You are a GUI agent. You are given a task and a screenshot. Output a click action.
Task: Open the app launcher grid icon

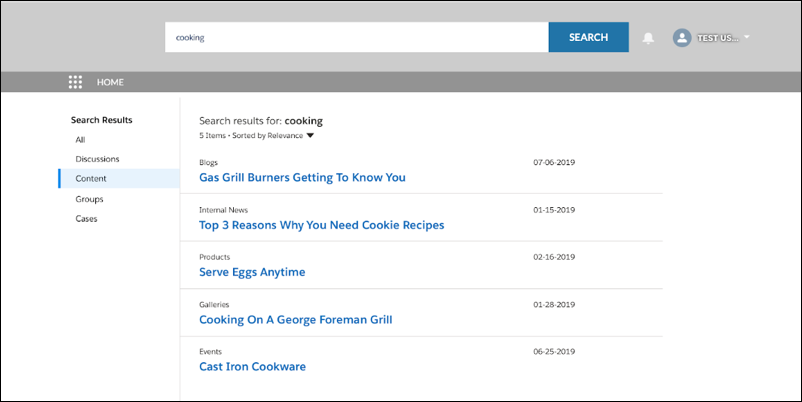point(75,82)
